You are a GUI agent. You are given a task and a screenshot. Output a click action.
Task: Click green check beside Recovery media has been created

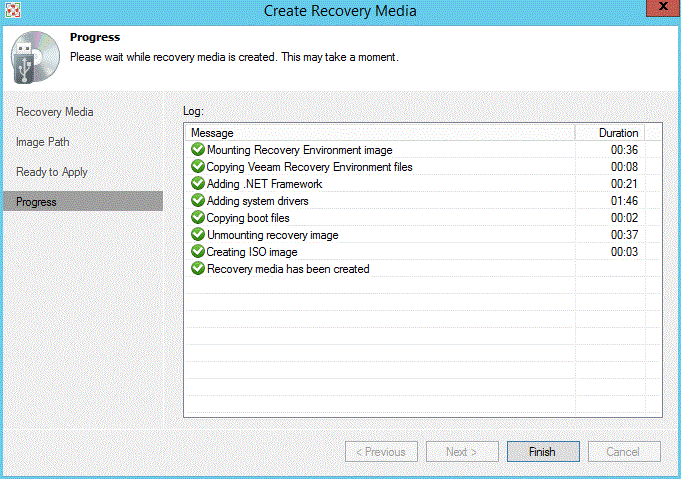(197, 269)
